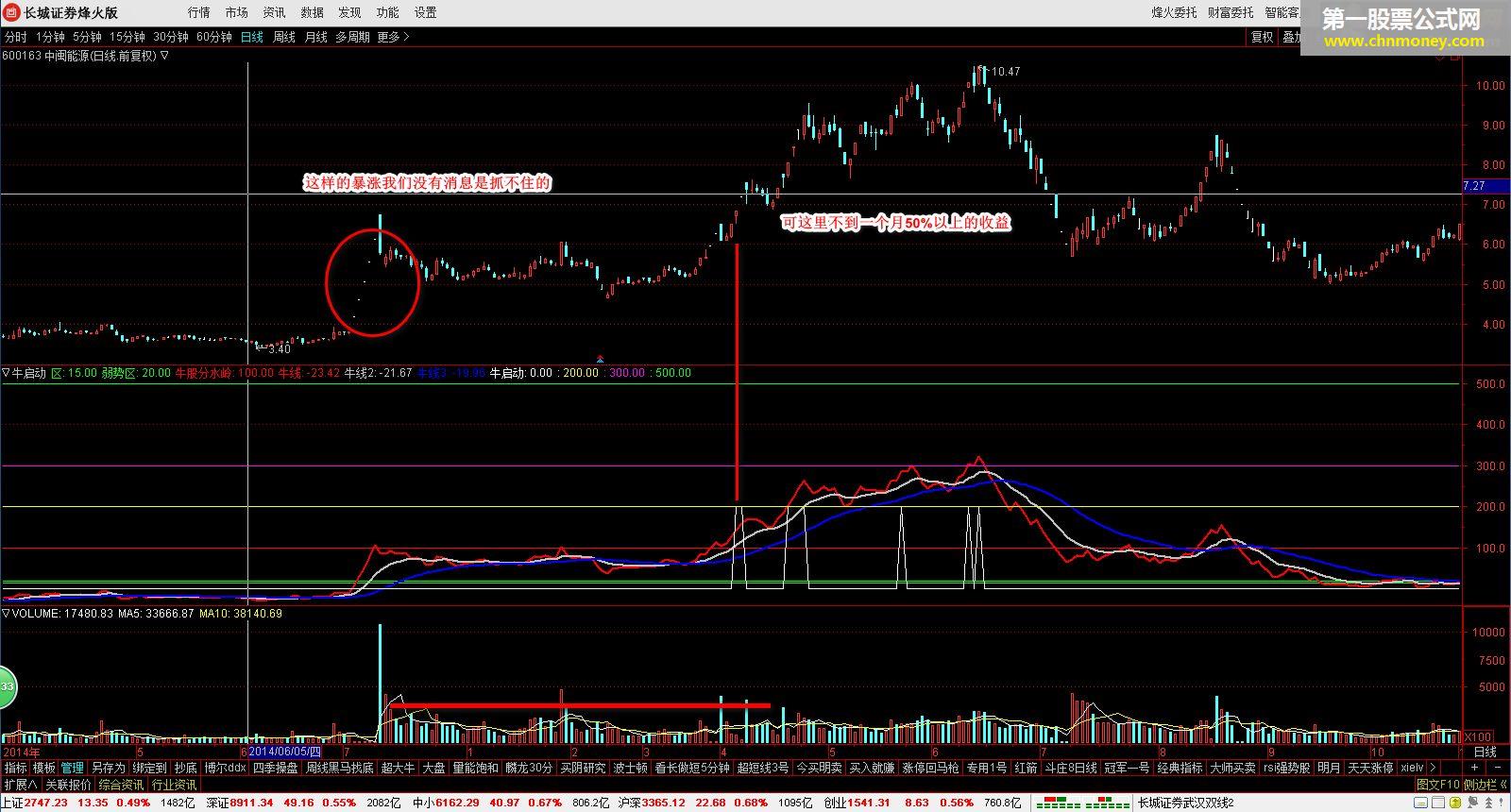The height and width of the screenshot is (812, 1511).
Task: Select the 周线黑马找底 indicator
Action: click(339, 768)
